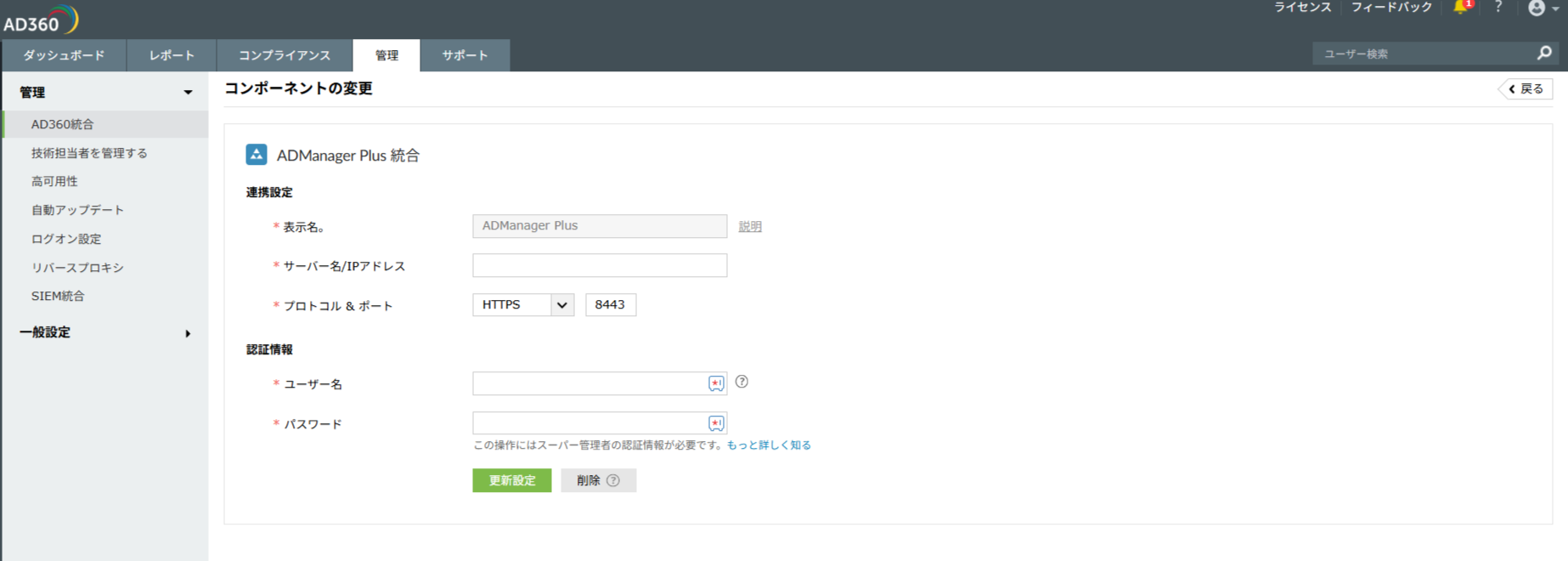Click the help icon on delete button
This screenshot has height=561, width=1568.
613,480
